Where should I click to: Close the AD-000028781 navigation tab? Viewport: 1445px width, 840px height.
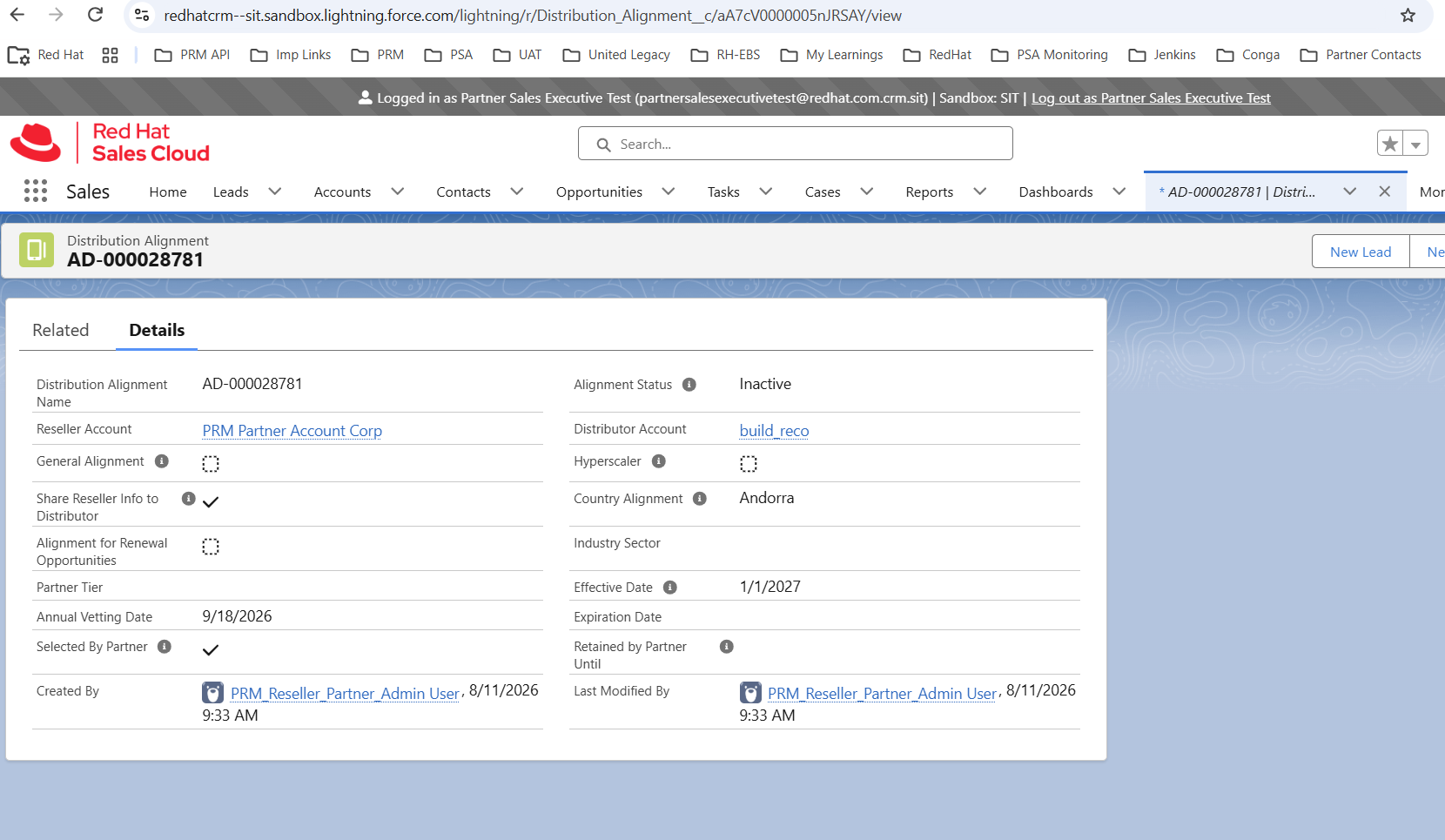[x=1385, y=192]
